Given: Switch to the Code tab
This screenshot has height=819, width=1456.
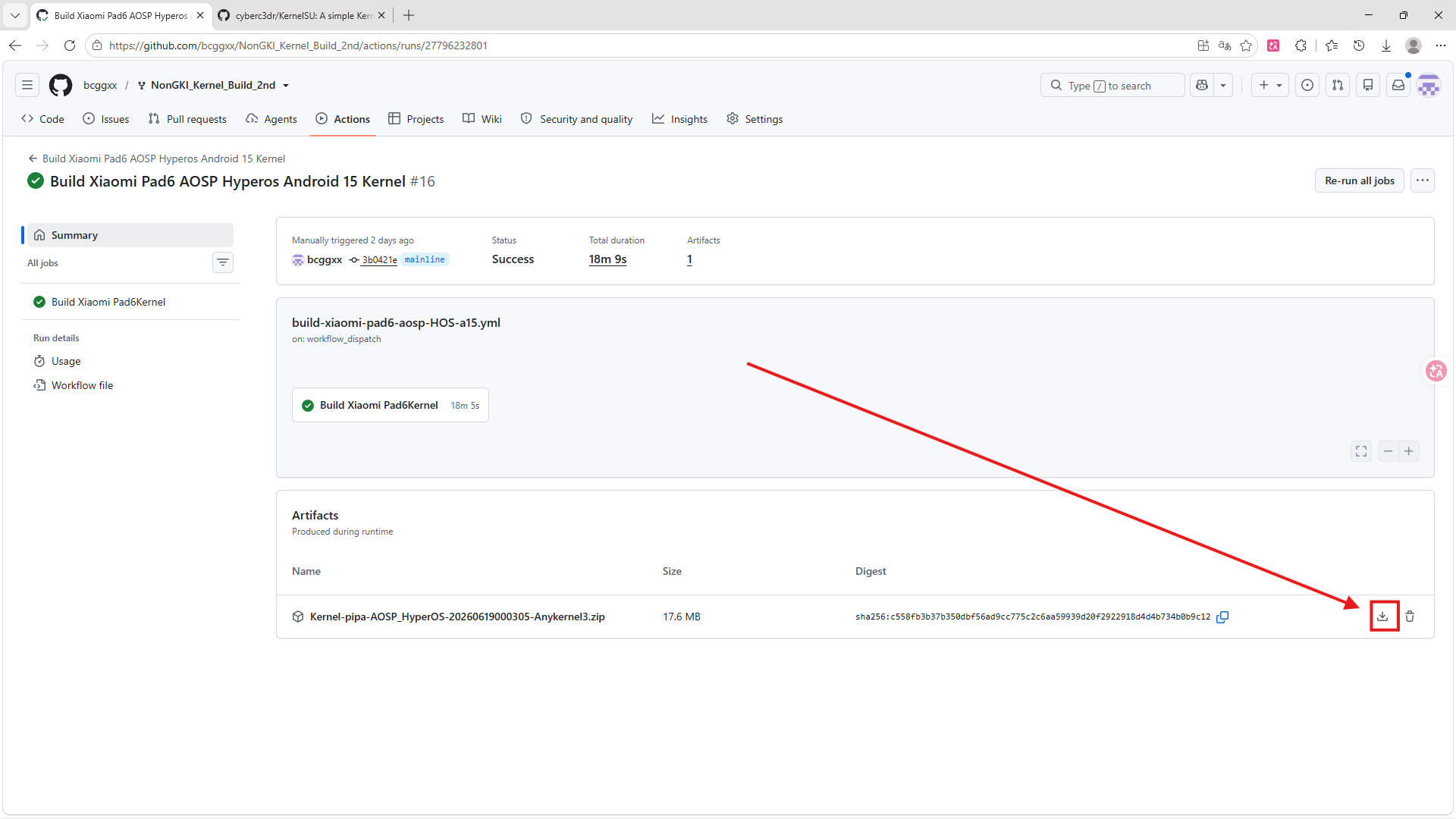Looking at the screenshot, I should click(x=43, y=119).
